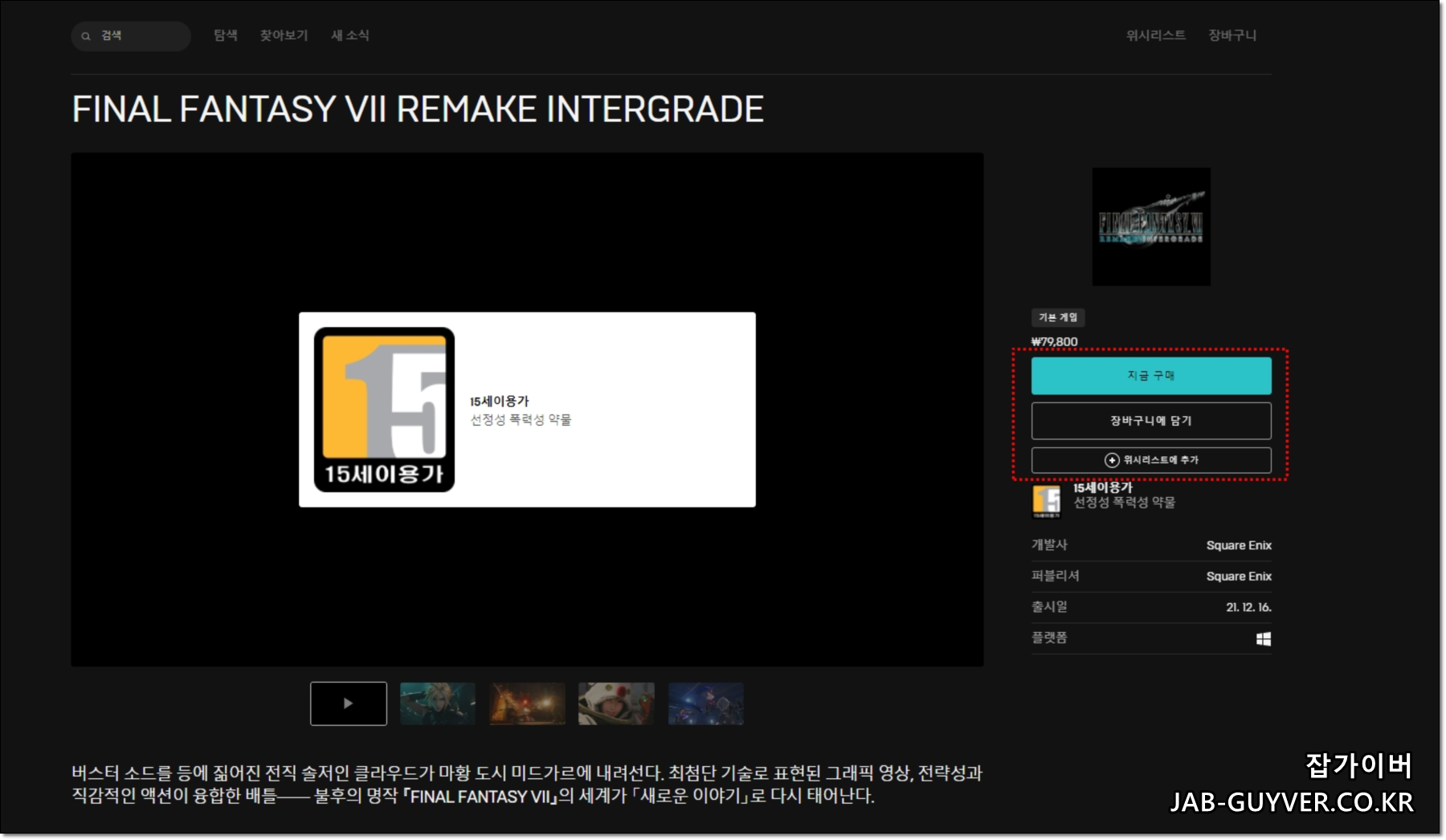This screenshot has width=1446, height=840.
Task: Click the large 15 age rating badge
Action: pos(384,410)
